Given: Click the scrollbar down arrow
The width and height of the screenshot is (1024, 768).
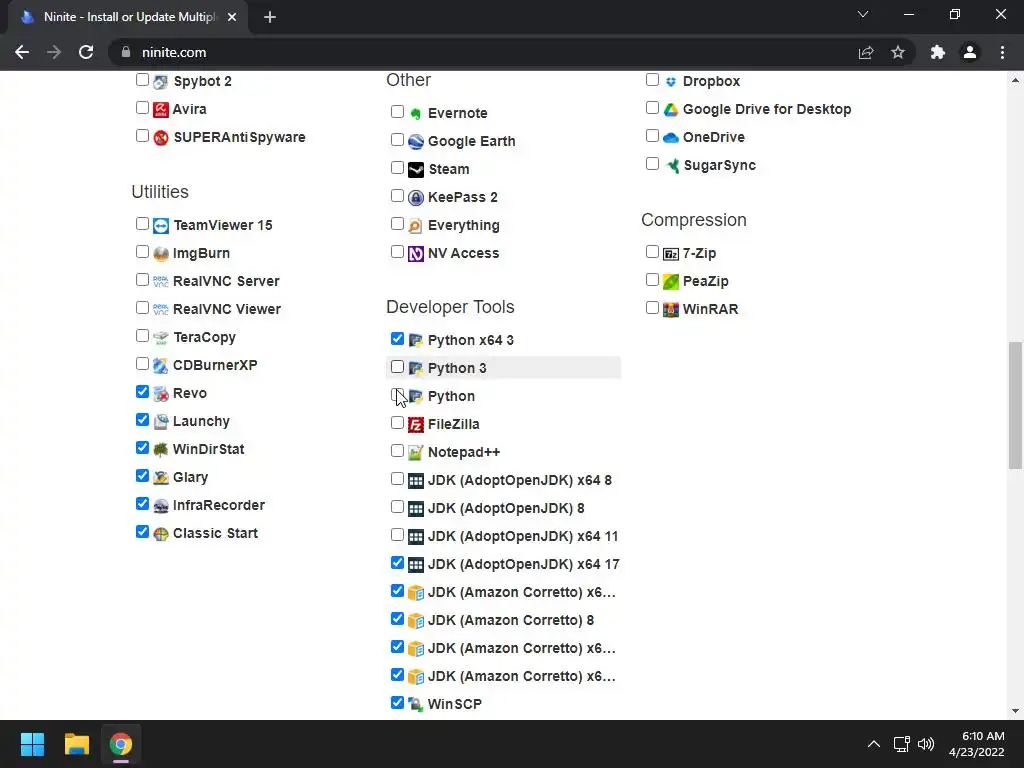Looking at the screenshot, I should [x=1015, y=711].
